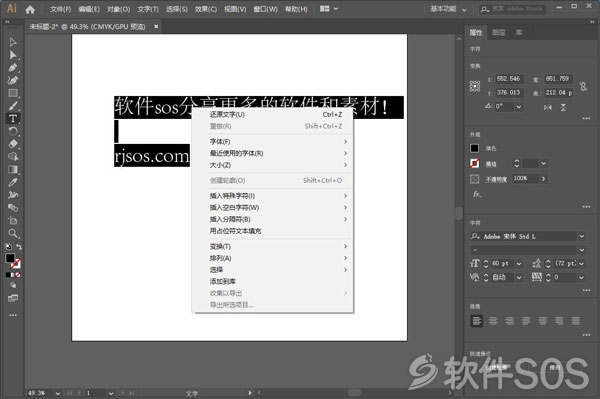Select the Direct Selection tool
This screenshot has height=399, width=600.
(x=13, y=55)
